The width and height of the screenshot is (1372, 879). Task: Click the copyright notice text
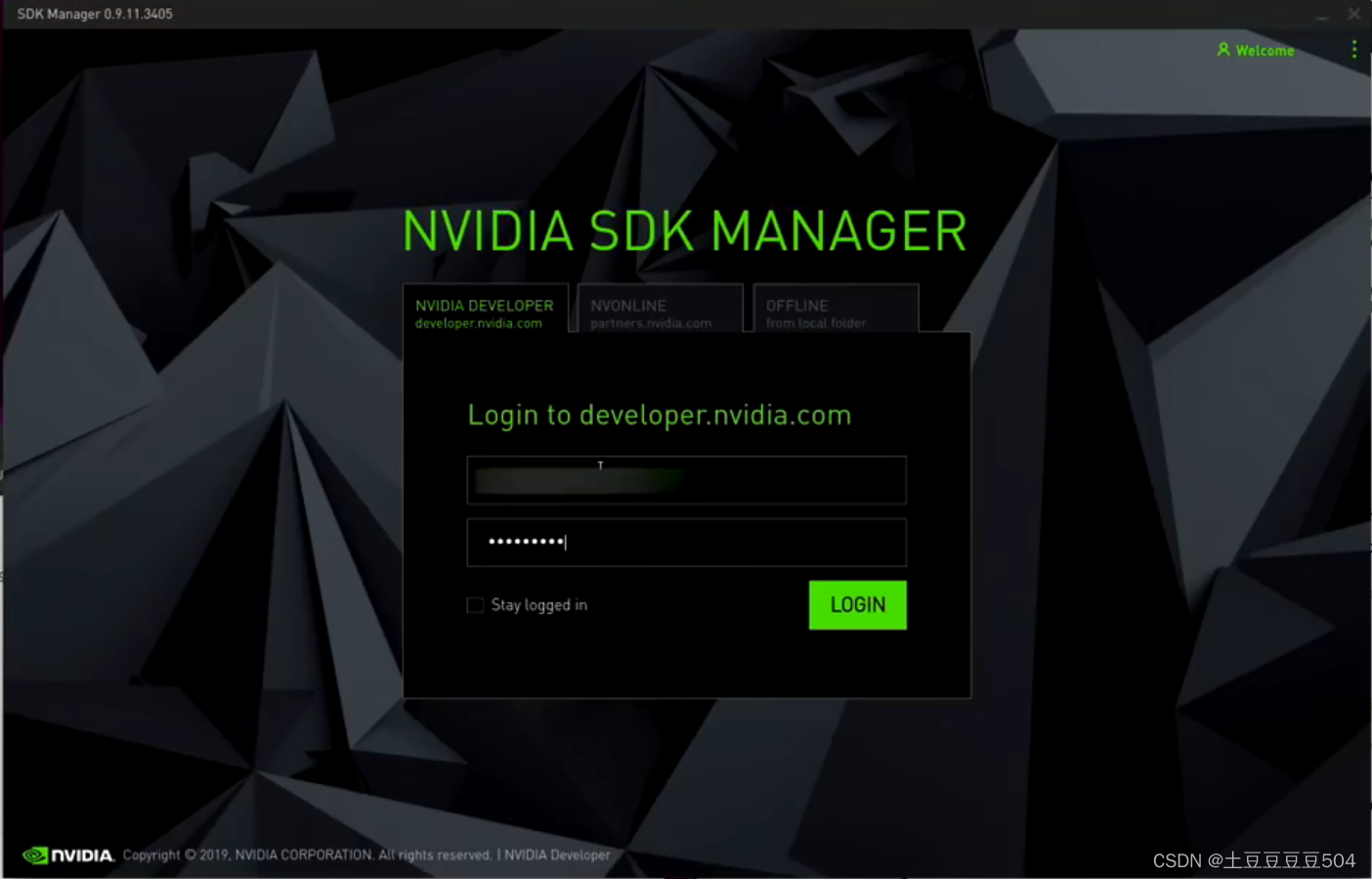click(x=307, y=855)
